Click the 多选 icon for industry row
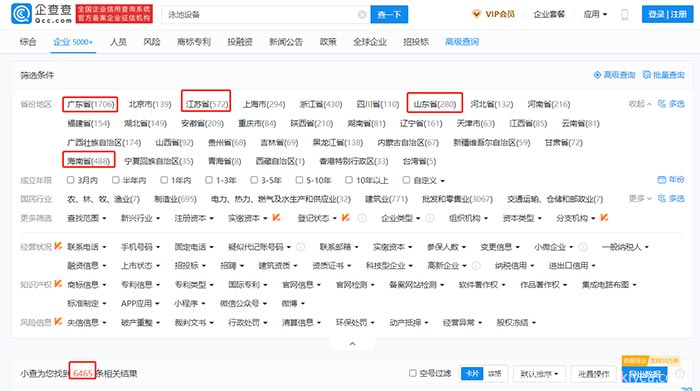This screenshot has width=700, height=391. coord(662,198)
